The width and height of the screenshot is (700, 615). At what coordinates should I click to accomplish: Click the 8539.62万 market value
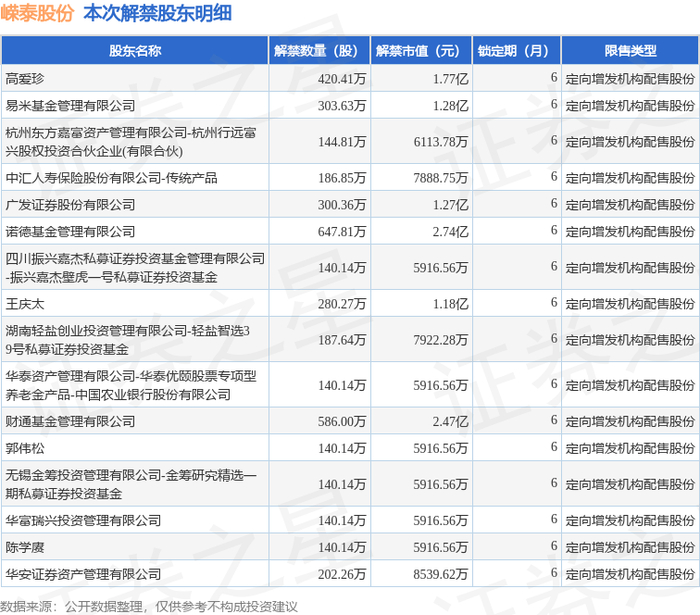click(x=440, y=574)
